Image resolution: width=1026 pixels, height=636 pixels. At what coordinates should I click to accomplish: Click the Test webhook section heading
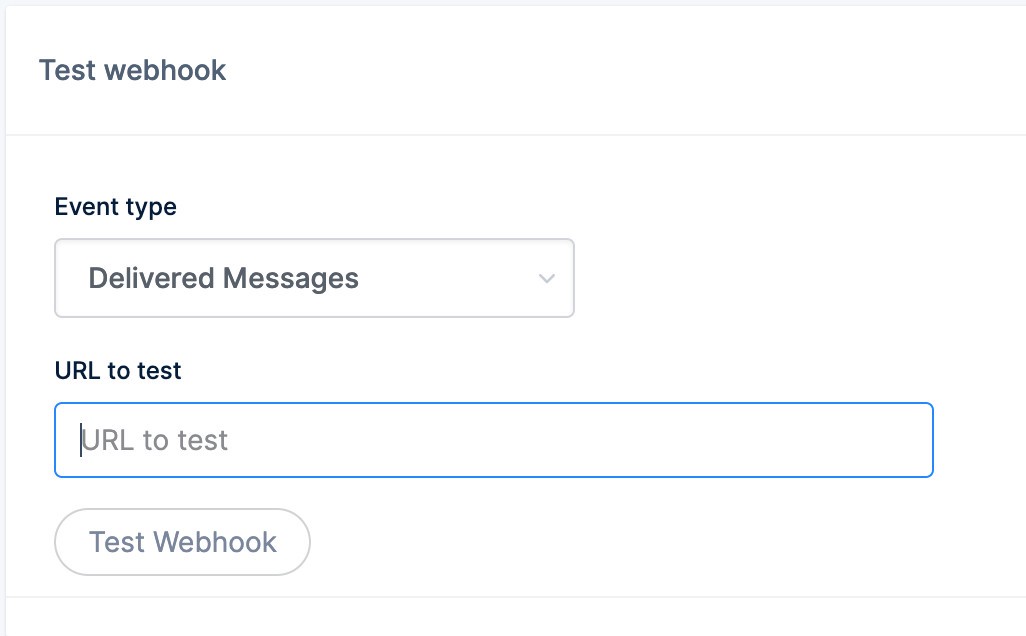pos(132,71)
